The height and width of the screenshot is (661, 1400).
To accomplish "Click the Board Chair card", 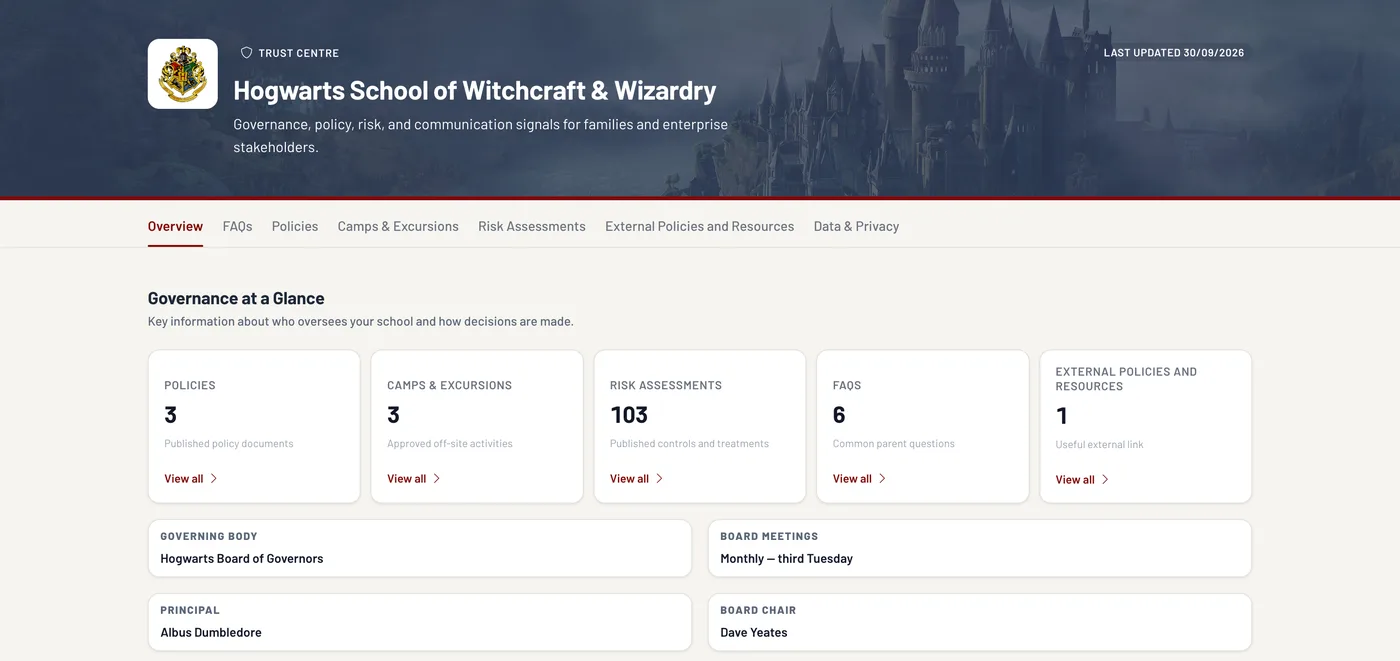I will click(980, 622).
